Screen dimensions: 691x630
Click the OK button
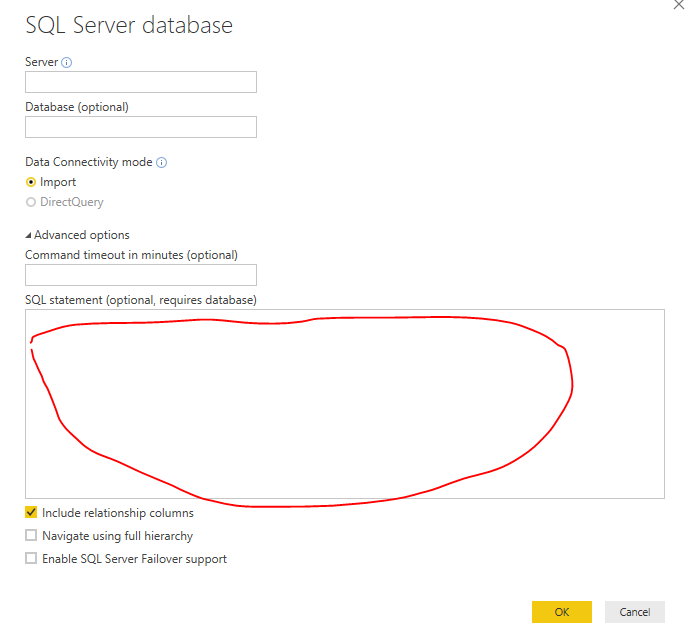click(561, 612)
